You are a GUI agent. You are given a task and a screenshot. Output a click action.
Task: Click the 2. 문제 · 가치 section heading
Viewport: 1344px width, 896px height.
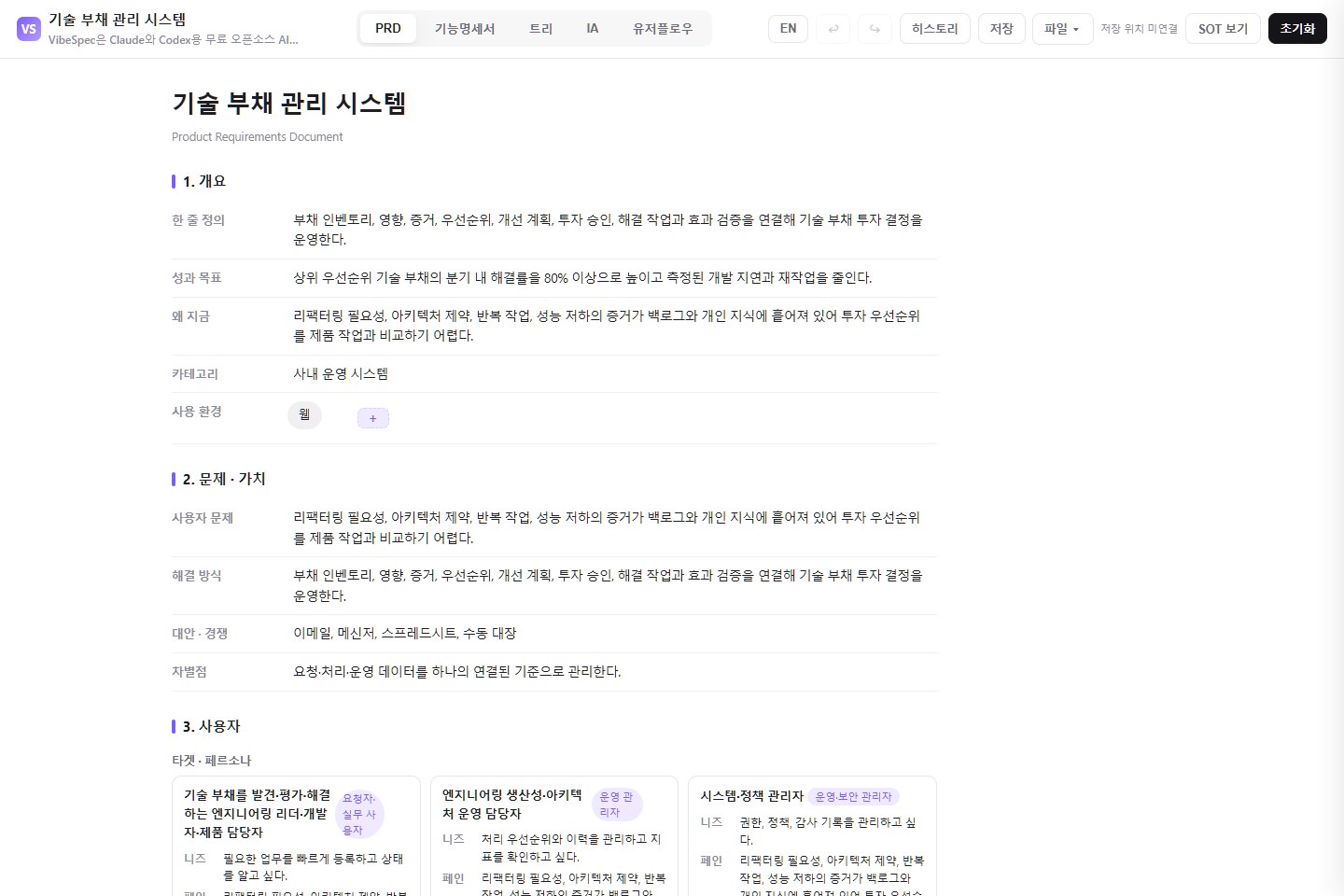point(224,479)
